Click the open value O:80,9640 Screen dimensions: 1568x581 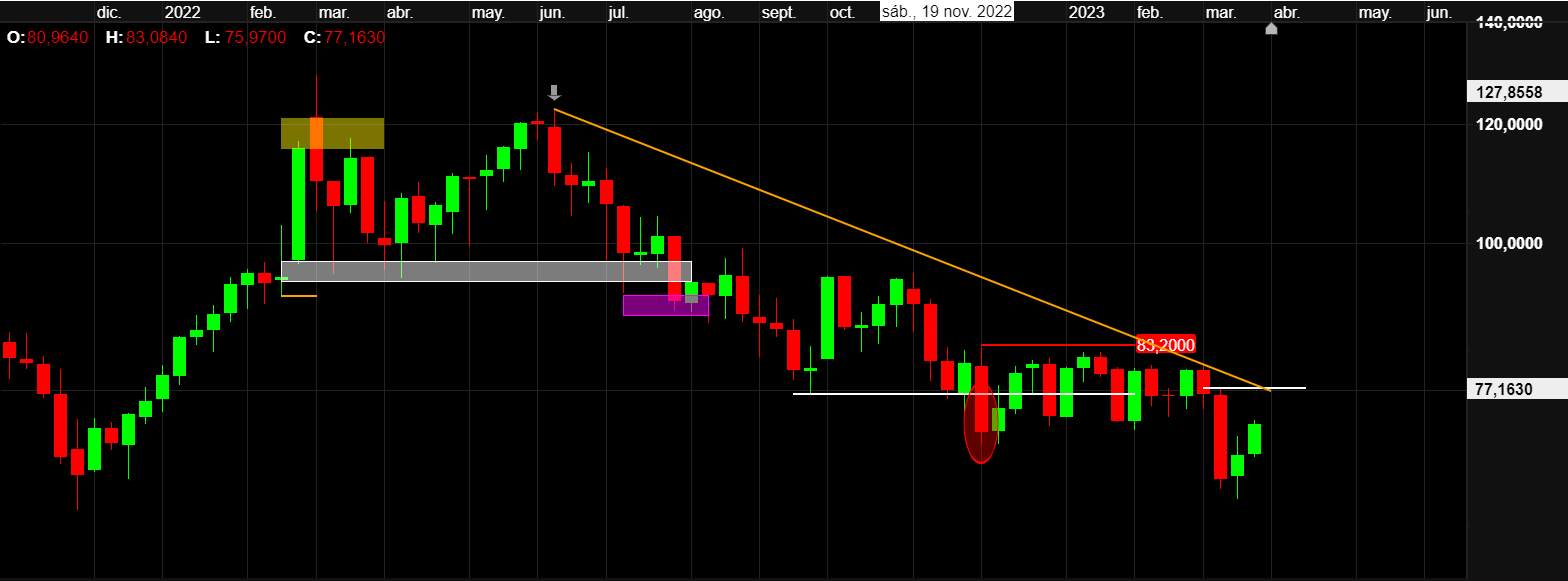47,37
